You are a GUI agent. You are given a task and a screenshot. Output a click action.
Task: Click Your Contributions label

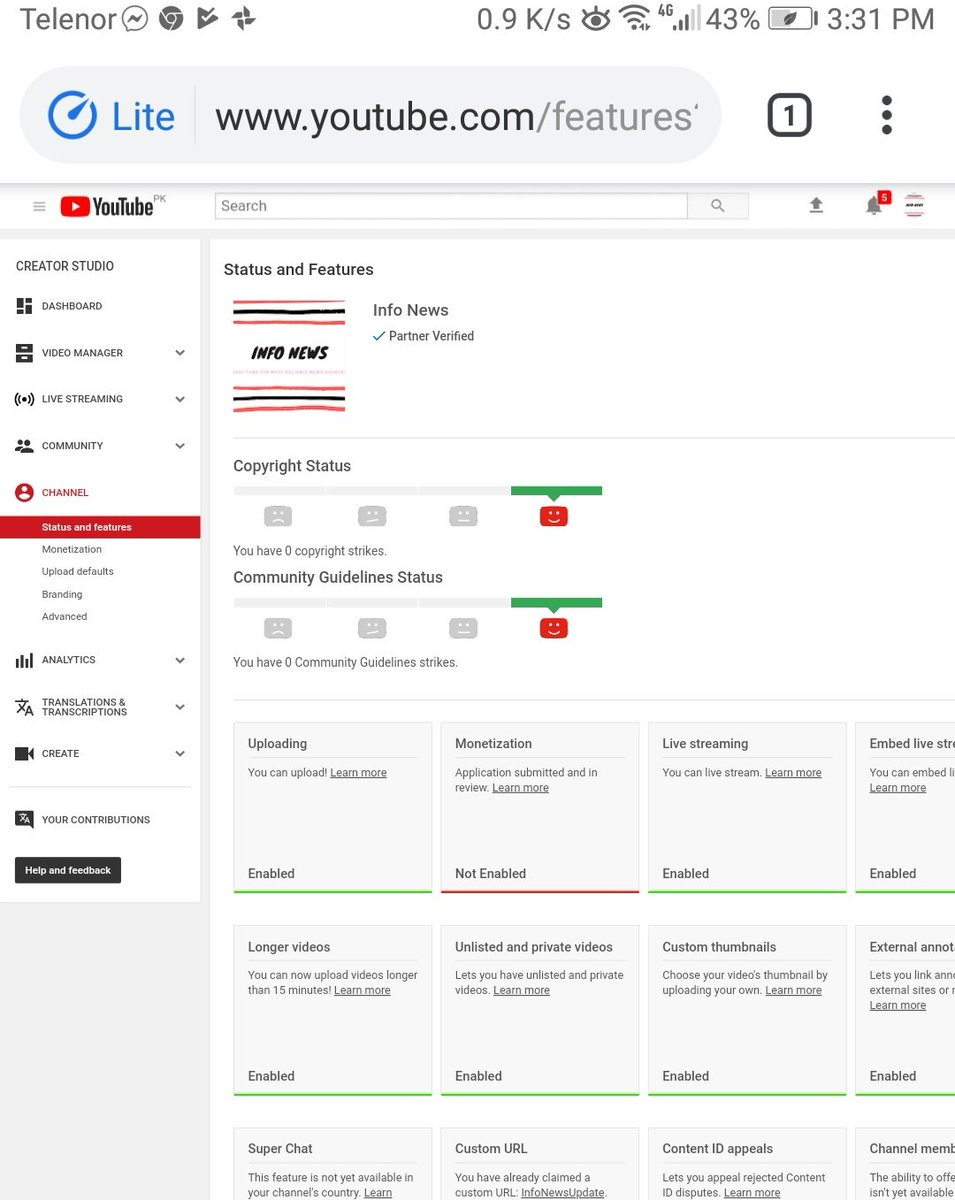click(x=96, y=820)
